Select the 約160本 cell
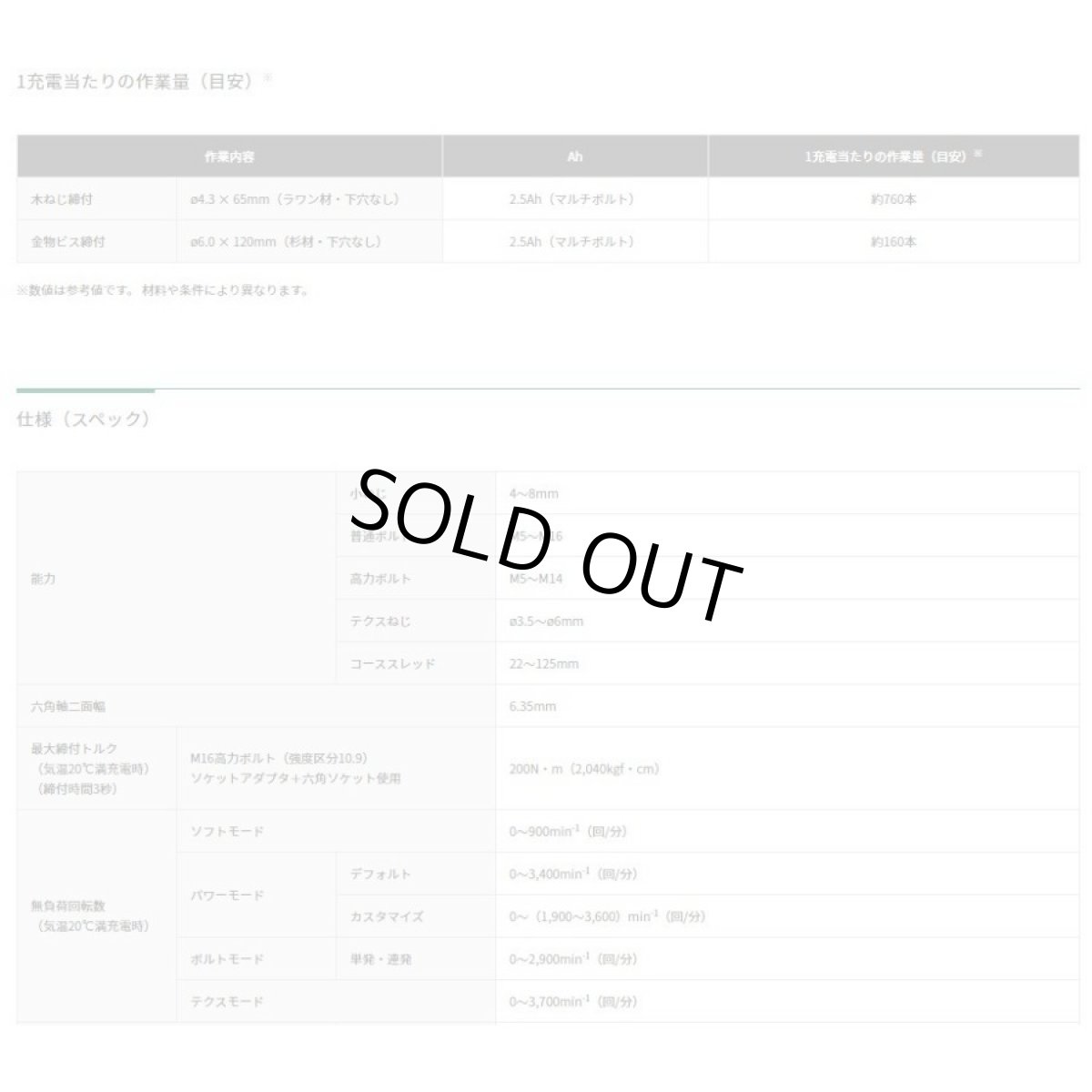1092x1092 pixels. coord(893,242)
